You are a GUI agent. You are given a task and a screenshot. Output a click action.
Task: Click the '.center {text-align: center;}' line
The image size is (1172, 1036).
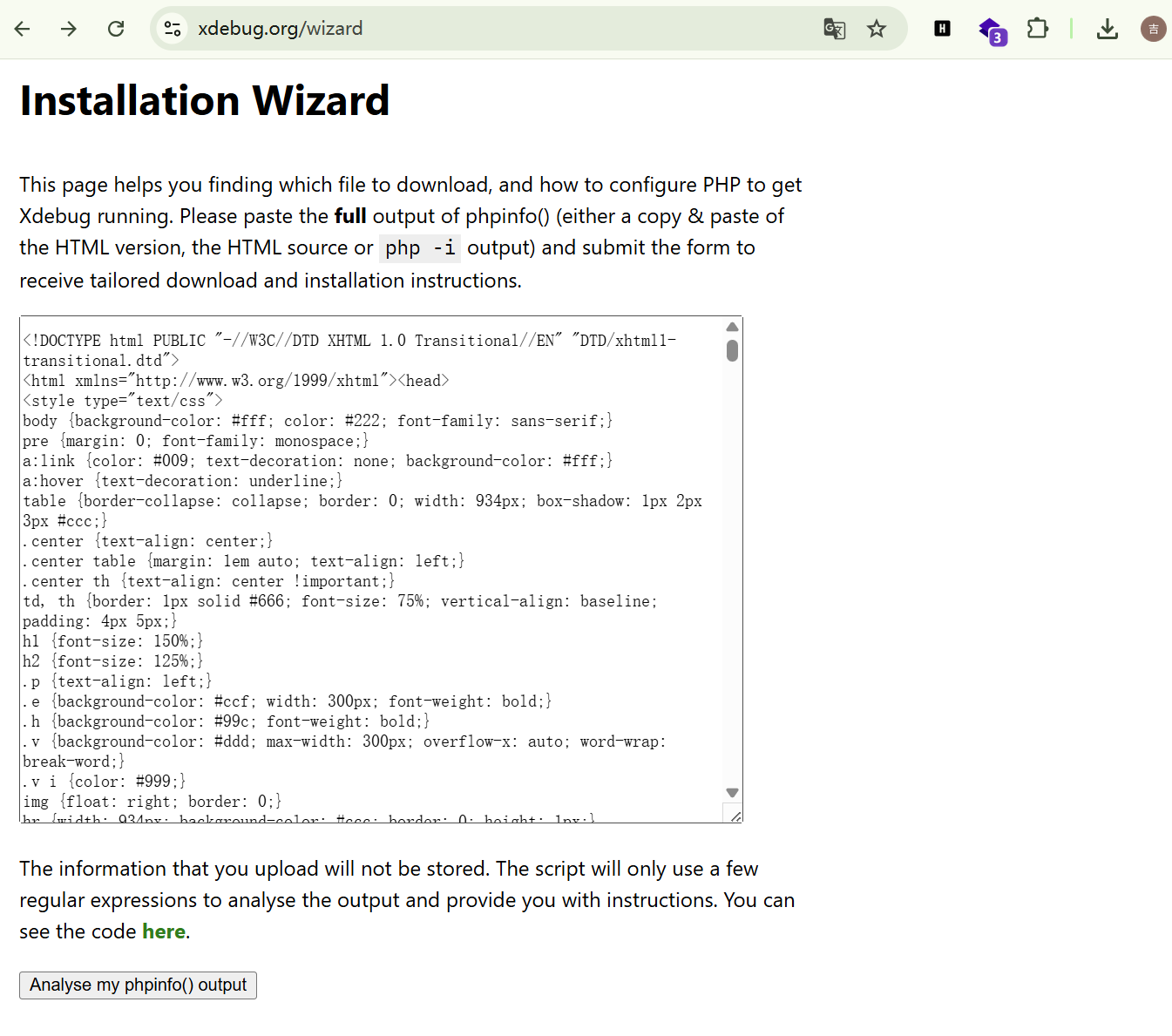148,541
